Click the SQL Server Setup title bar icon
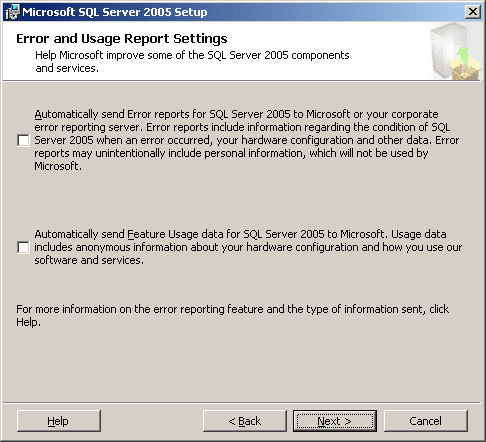The height and width of the screenshot is (442, 486). tap(12, 12)
